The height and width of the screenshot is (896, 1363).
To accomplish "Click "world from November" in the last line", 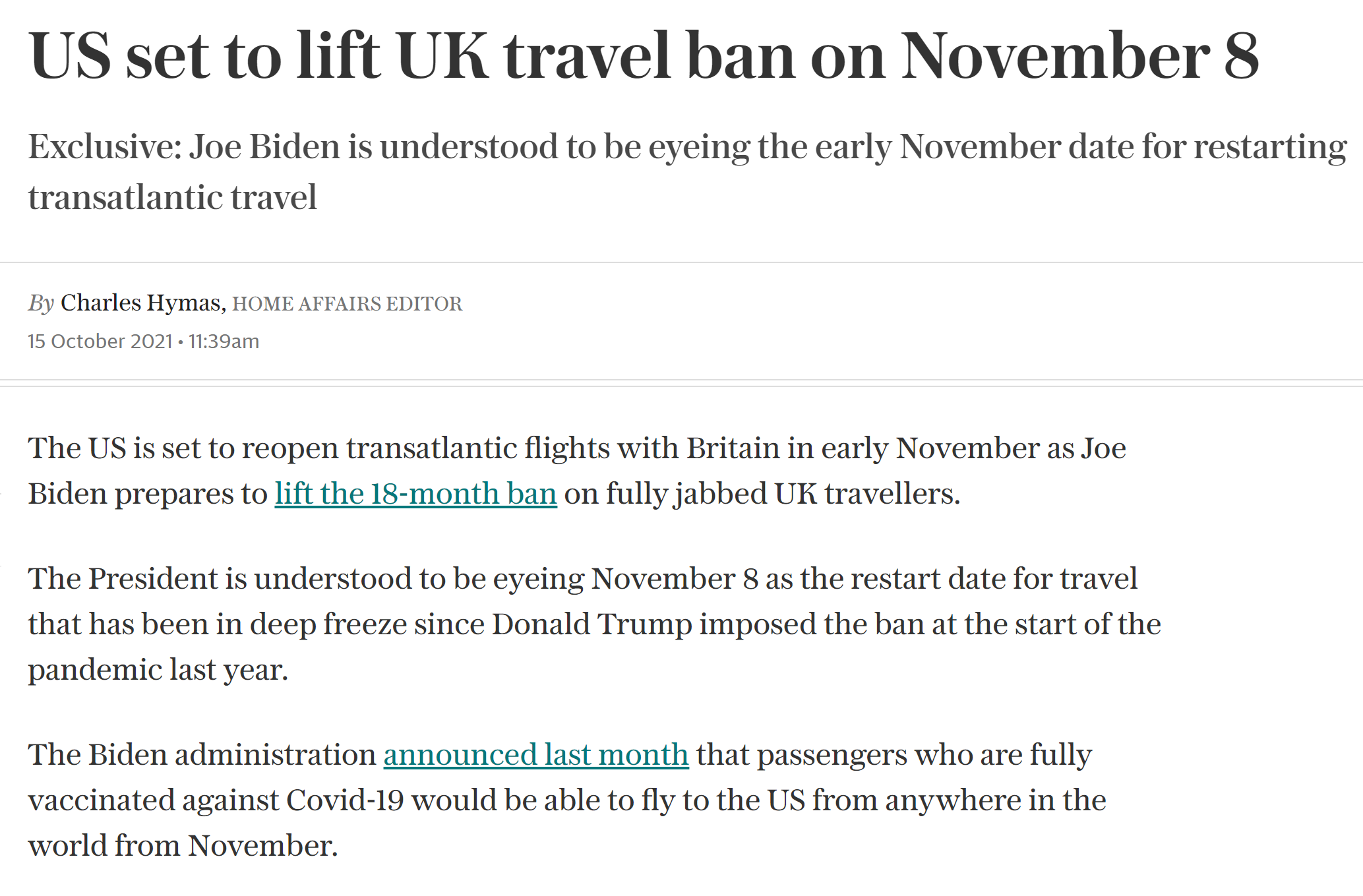I will coord(181,846).
